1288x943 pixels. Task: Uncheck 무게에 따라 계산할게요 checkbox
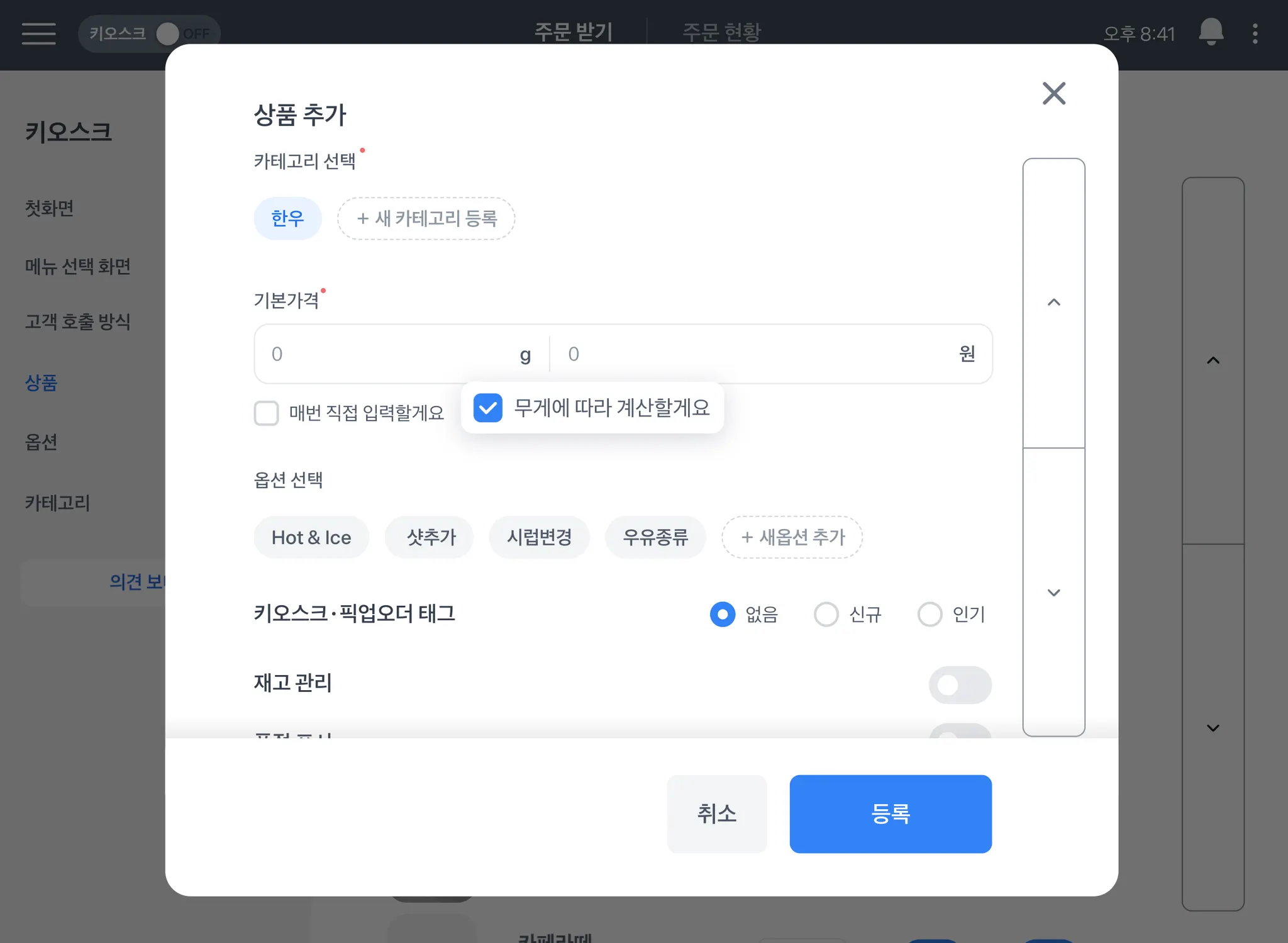tap(488, 408)
